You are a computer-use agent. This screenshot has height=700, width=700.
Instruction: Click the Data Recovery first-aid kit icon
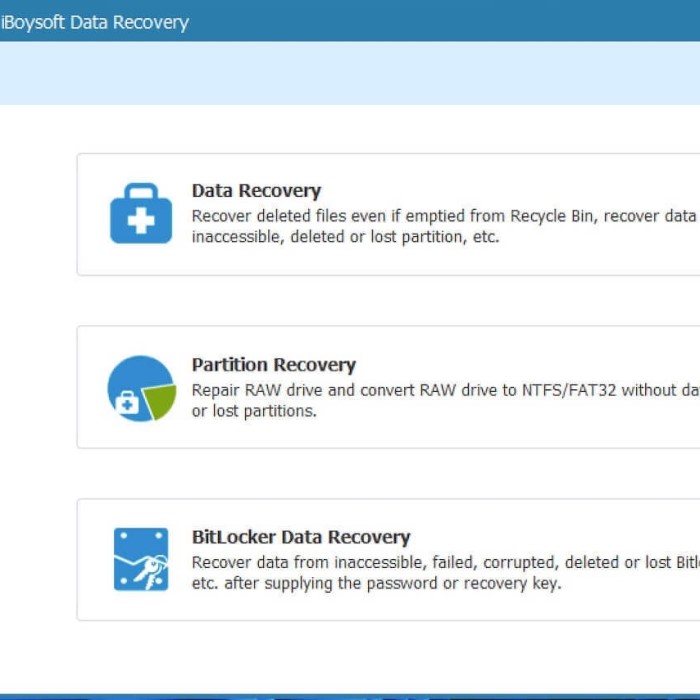pos(141,213)
